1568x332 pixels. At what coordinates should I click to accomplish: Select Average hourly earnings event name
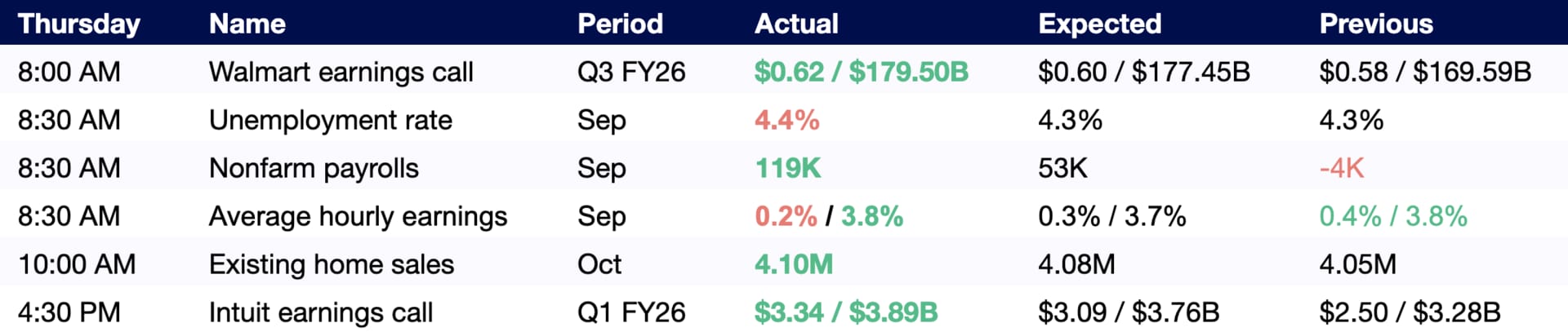click(x=358, y=216)
